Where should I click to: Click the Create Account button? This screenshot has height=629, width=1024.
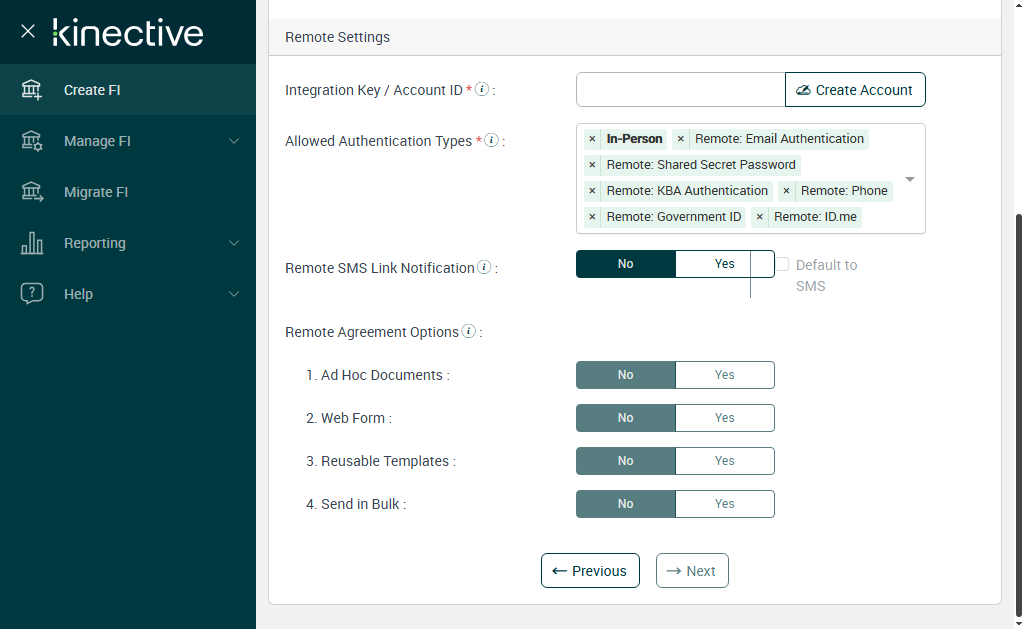[x=855, y=90]
